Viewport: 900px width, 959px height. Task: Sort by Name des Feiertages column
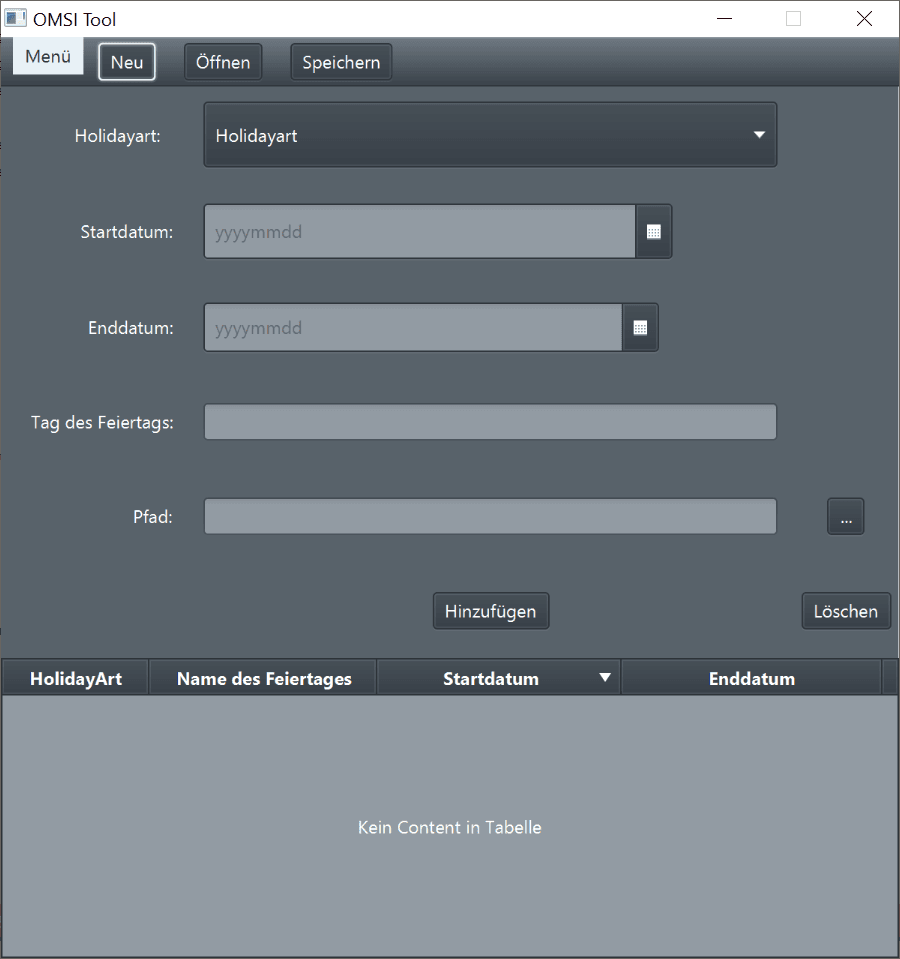pos(264,679)
